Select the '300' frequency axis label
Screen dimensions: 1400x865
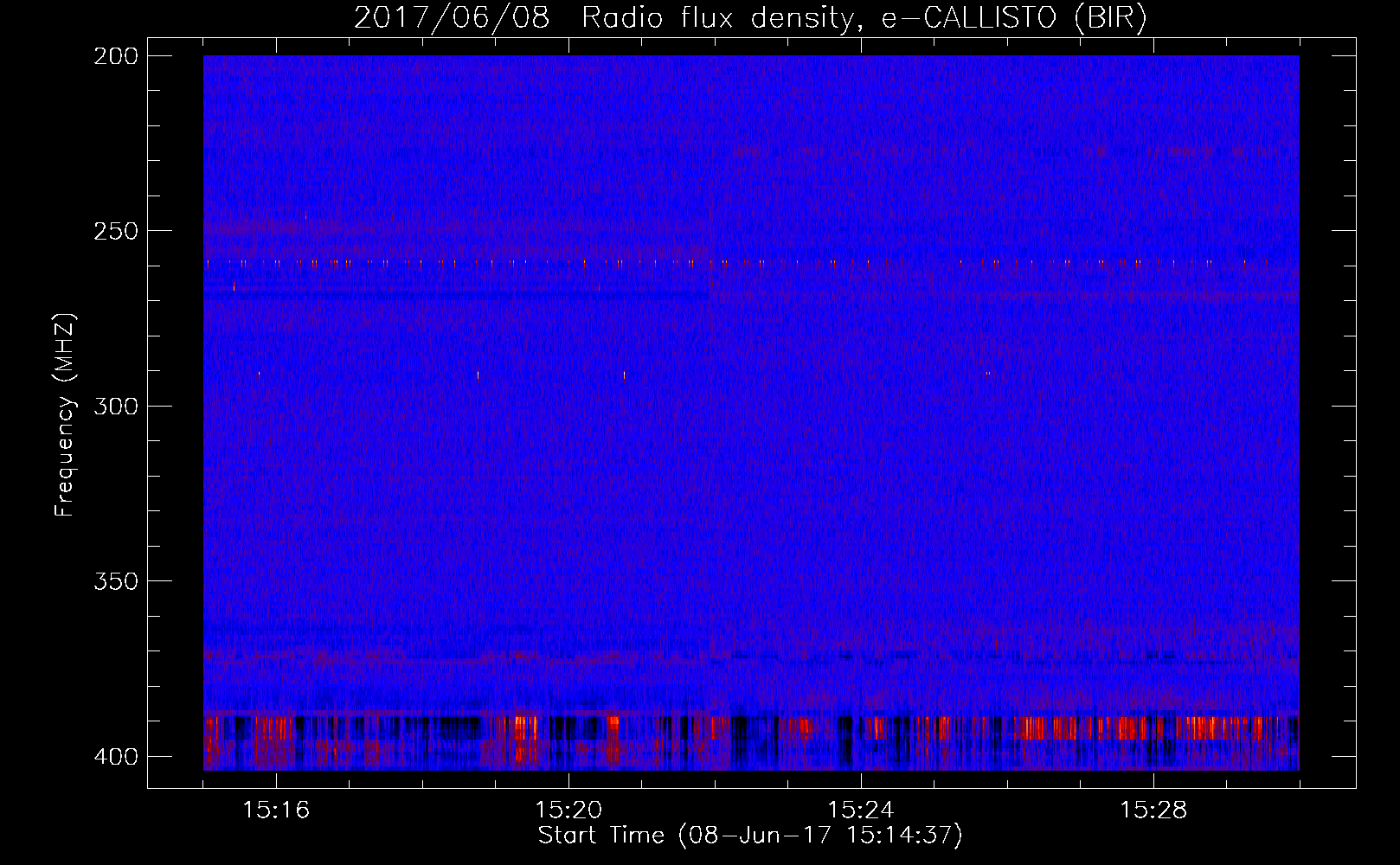pyautogui.click(x=115, y=406)
